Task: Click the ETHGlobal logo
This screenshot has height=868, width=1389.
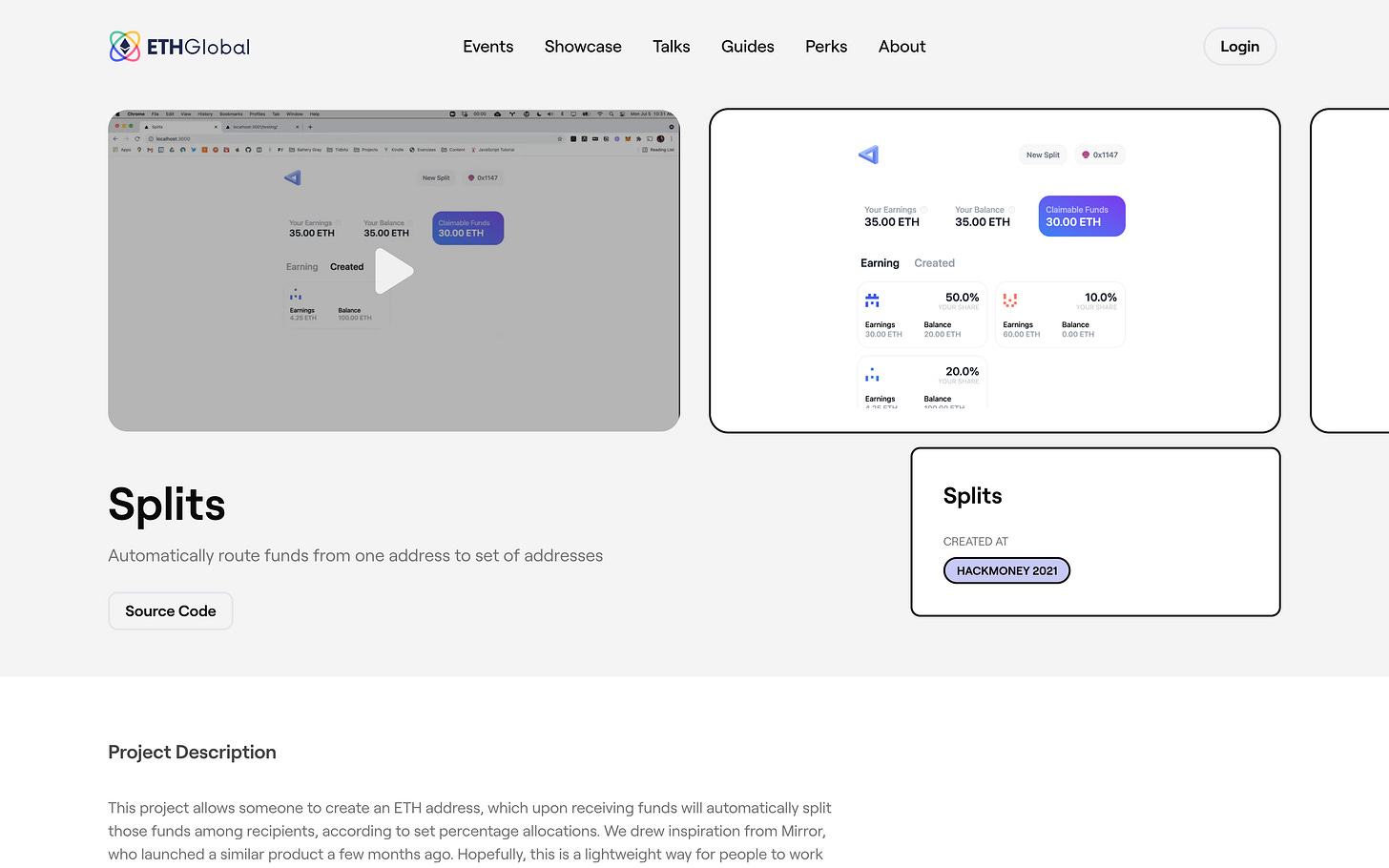Action: tap(179, 46)
